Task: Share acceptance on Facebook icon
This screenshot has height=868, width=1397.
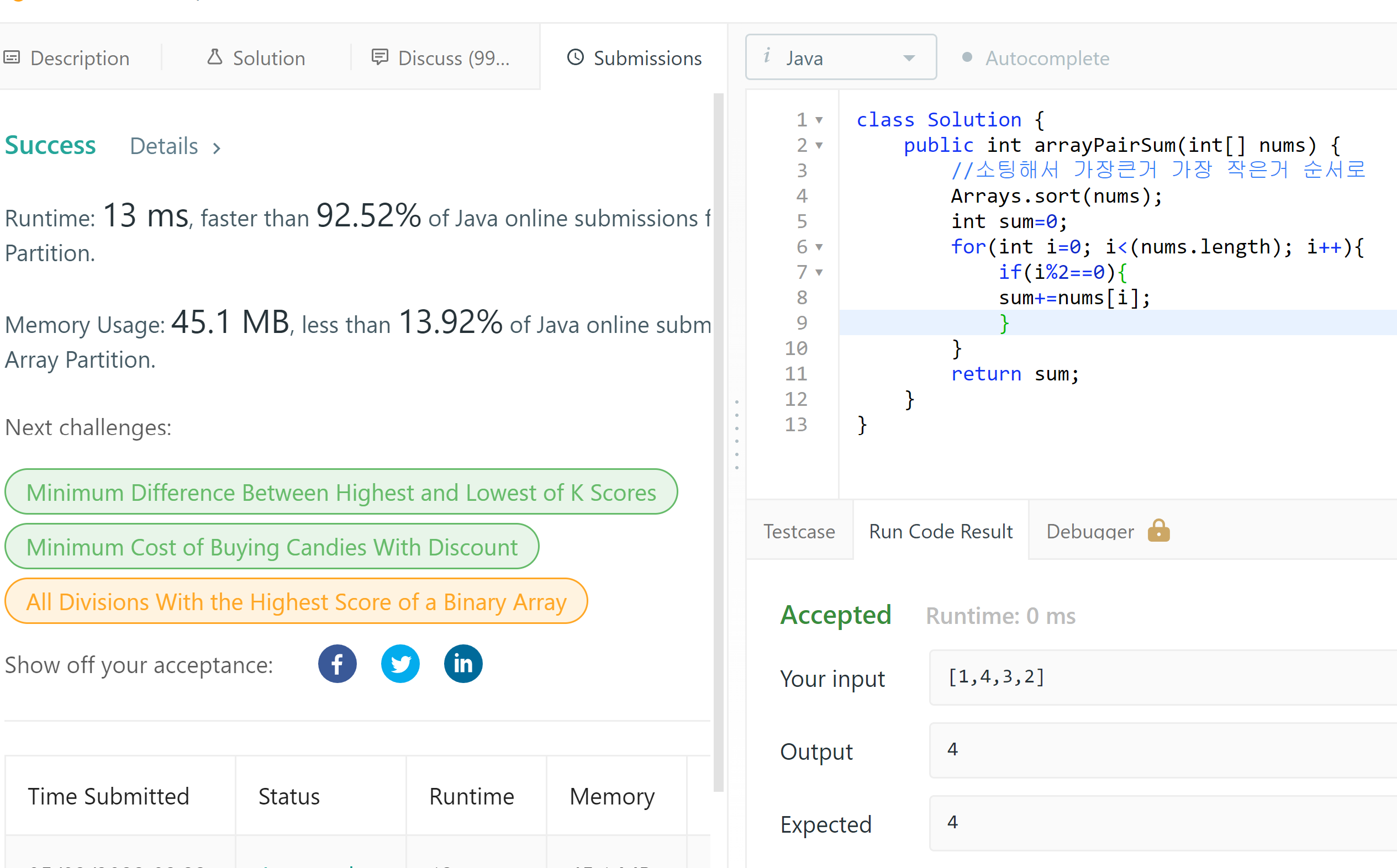Action: [337, 664]
